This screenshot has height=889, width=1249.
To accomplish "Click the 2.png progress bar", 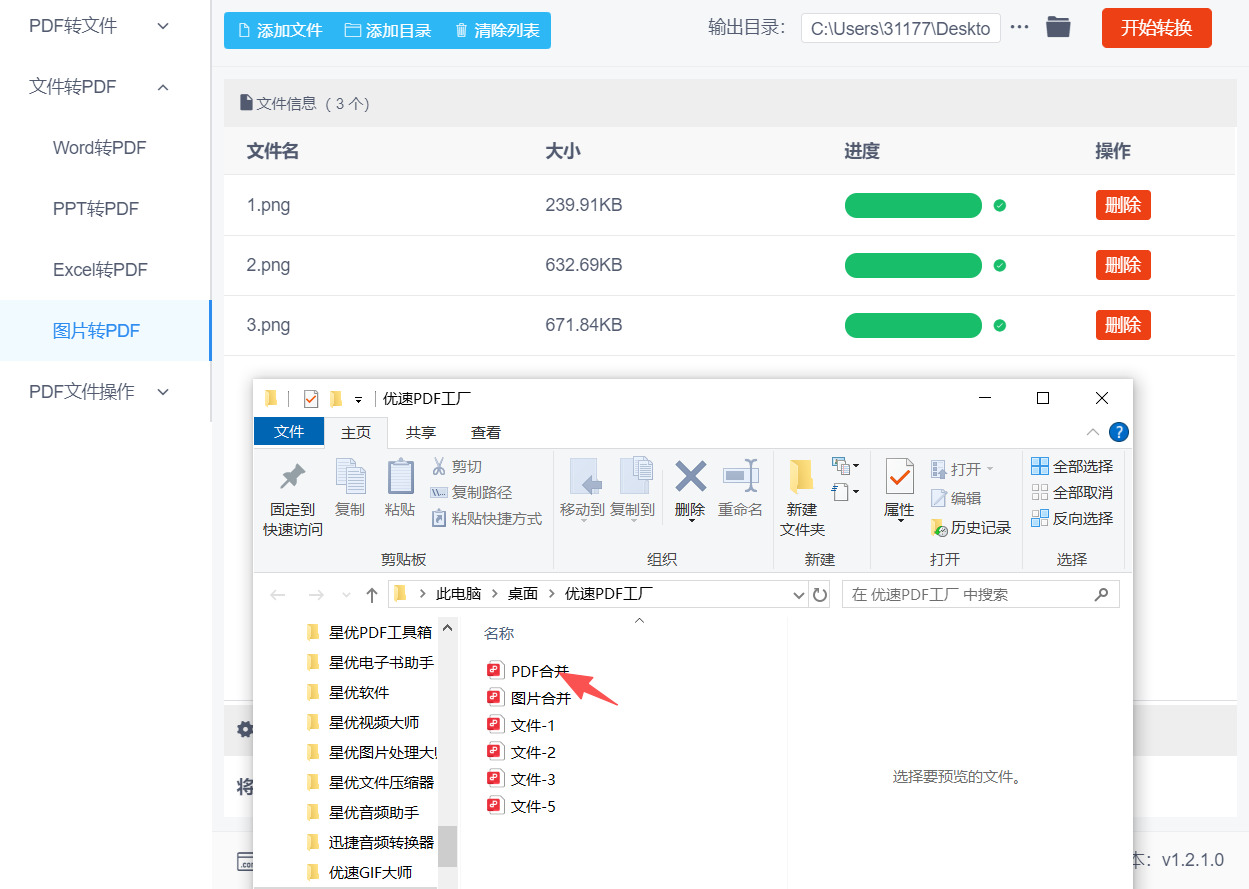I will pos(914,265).
